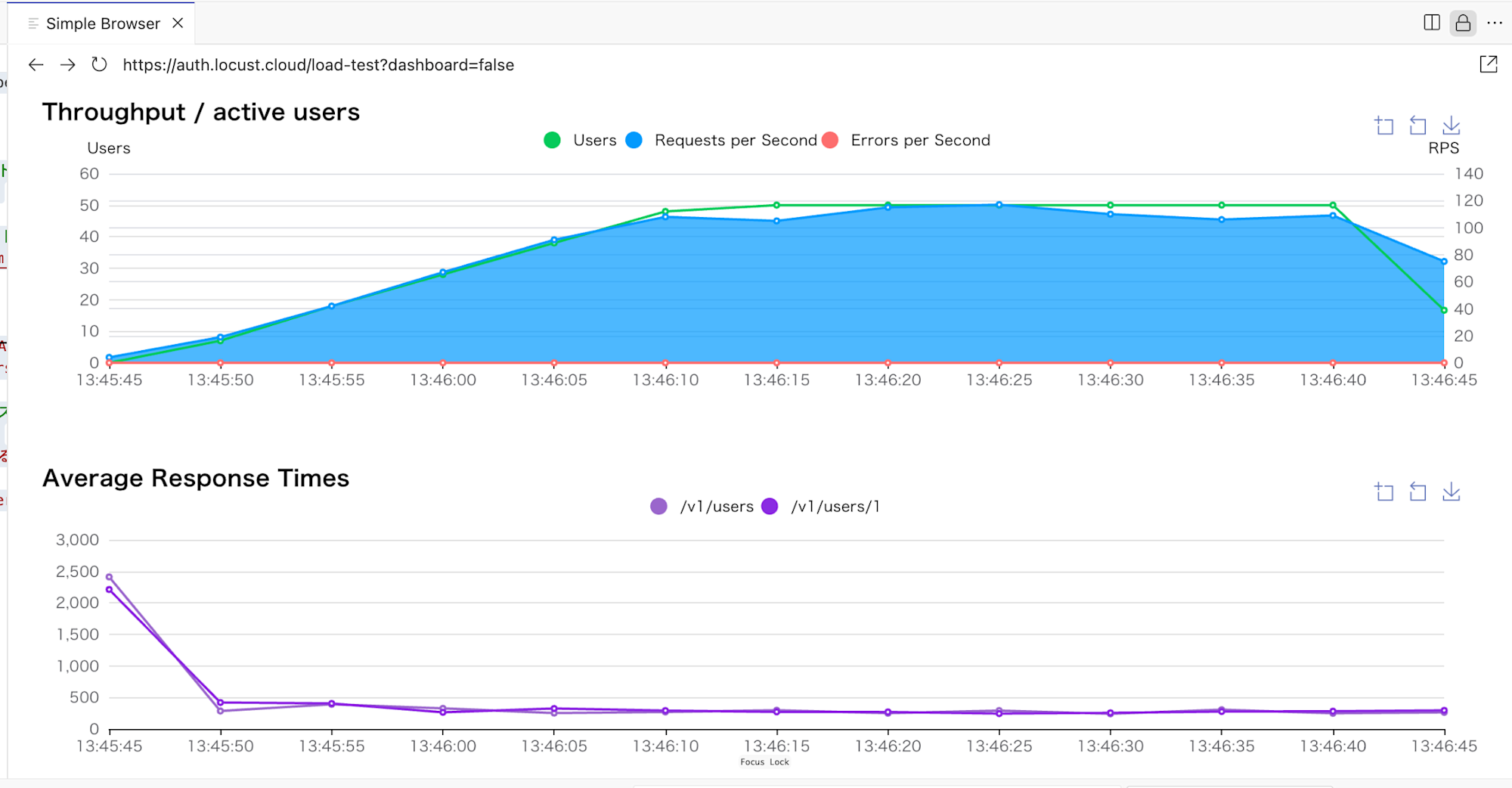The width and height of the screenshot is (1512, 788).
Task: Enable area zoom on Throughput chart
Action: 1384,126
